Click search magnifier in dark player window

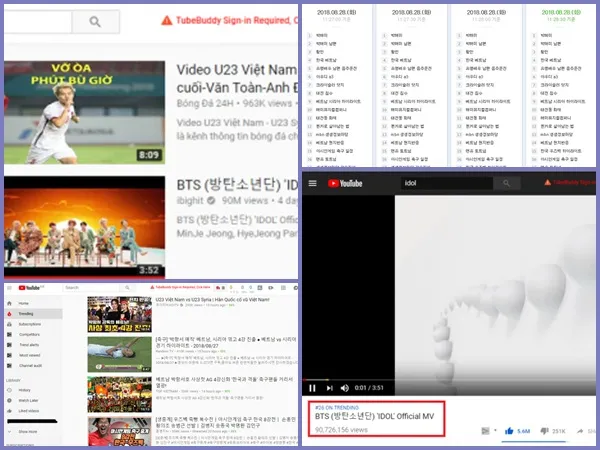(x=507, y=183)
